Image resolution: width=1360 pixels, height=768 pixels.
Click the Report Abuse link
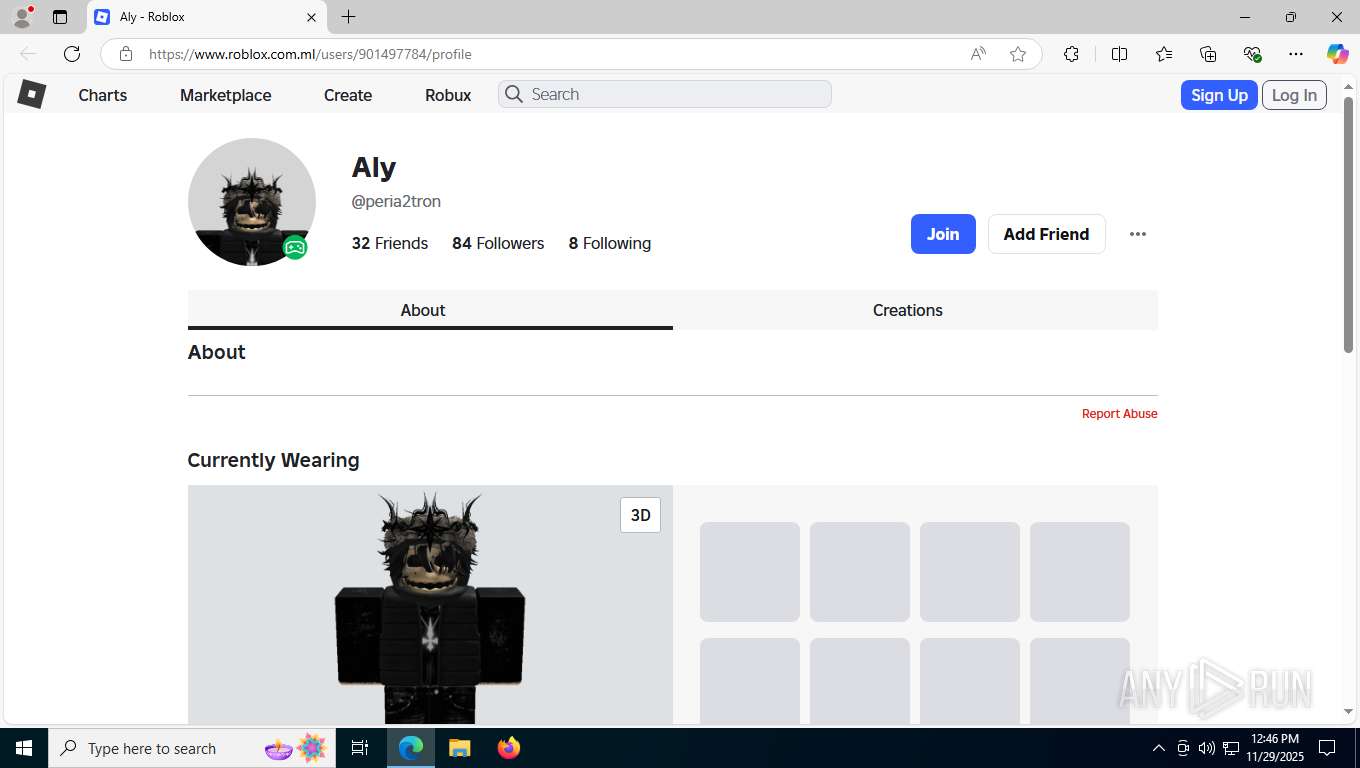(1119, 414)
